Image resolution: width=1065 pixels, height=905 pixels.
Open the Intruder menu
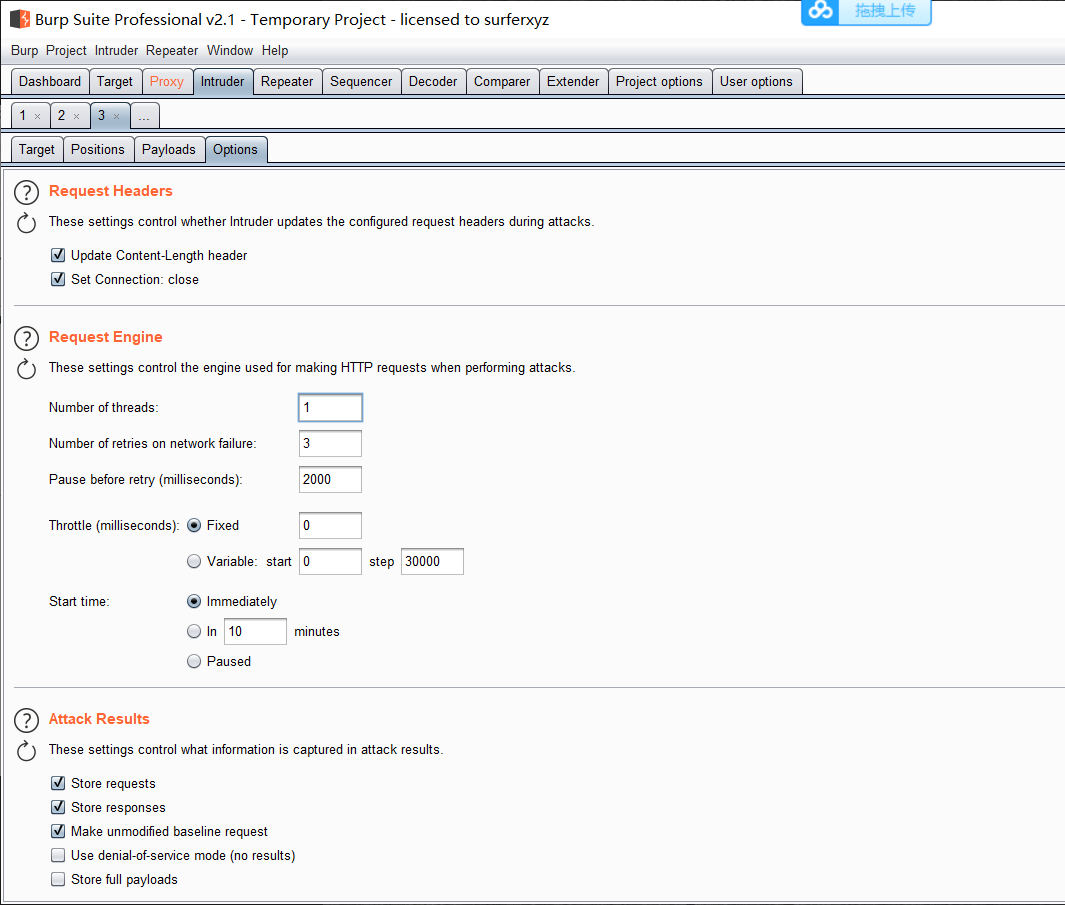click(x=116, y=50)
